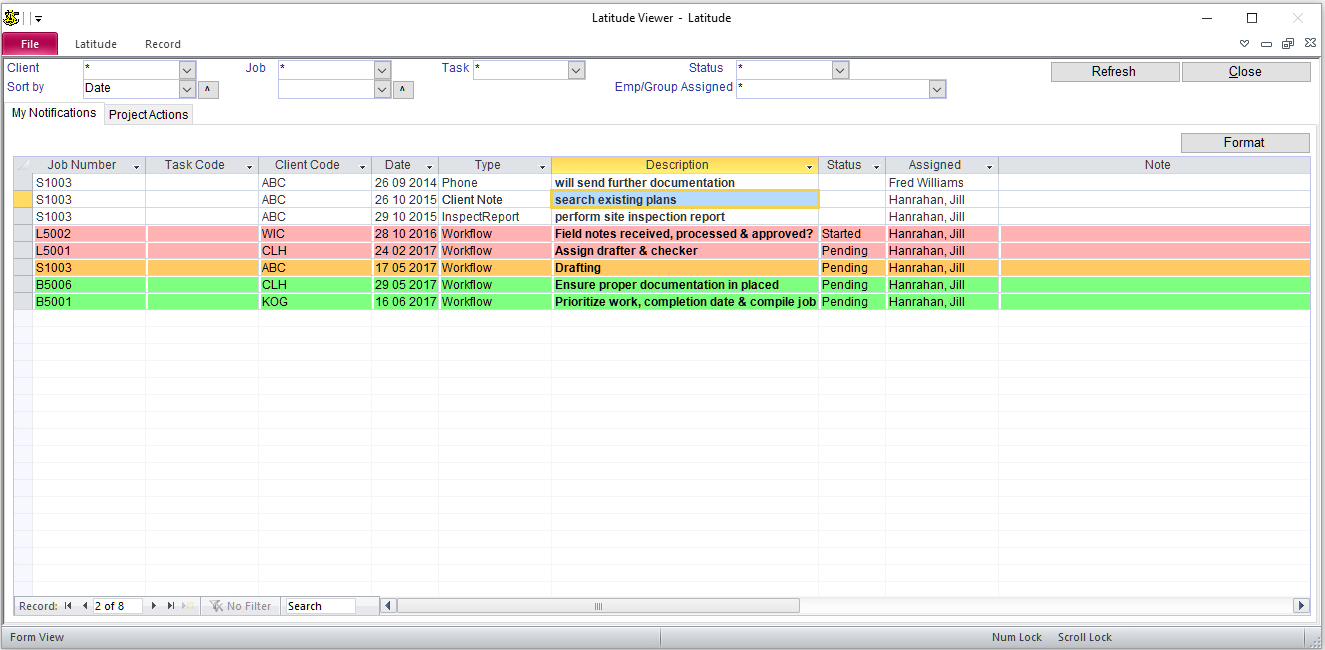Restore the inner document window
Viewport: 1325px width, 650px height.
click(1288, 44)
